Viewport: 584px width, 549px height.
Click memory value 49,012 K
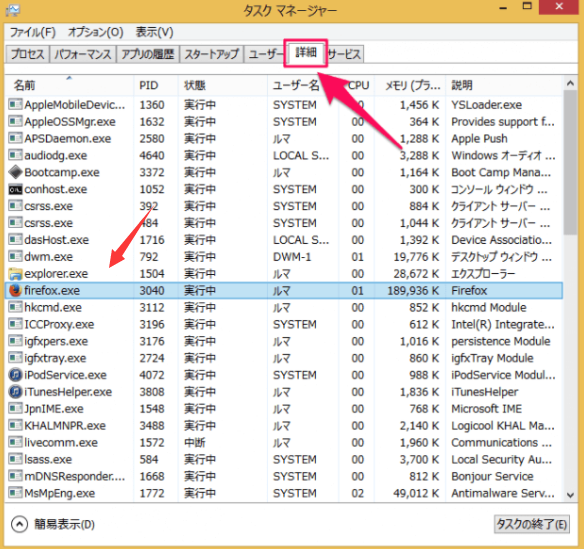click(416, 493)
